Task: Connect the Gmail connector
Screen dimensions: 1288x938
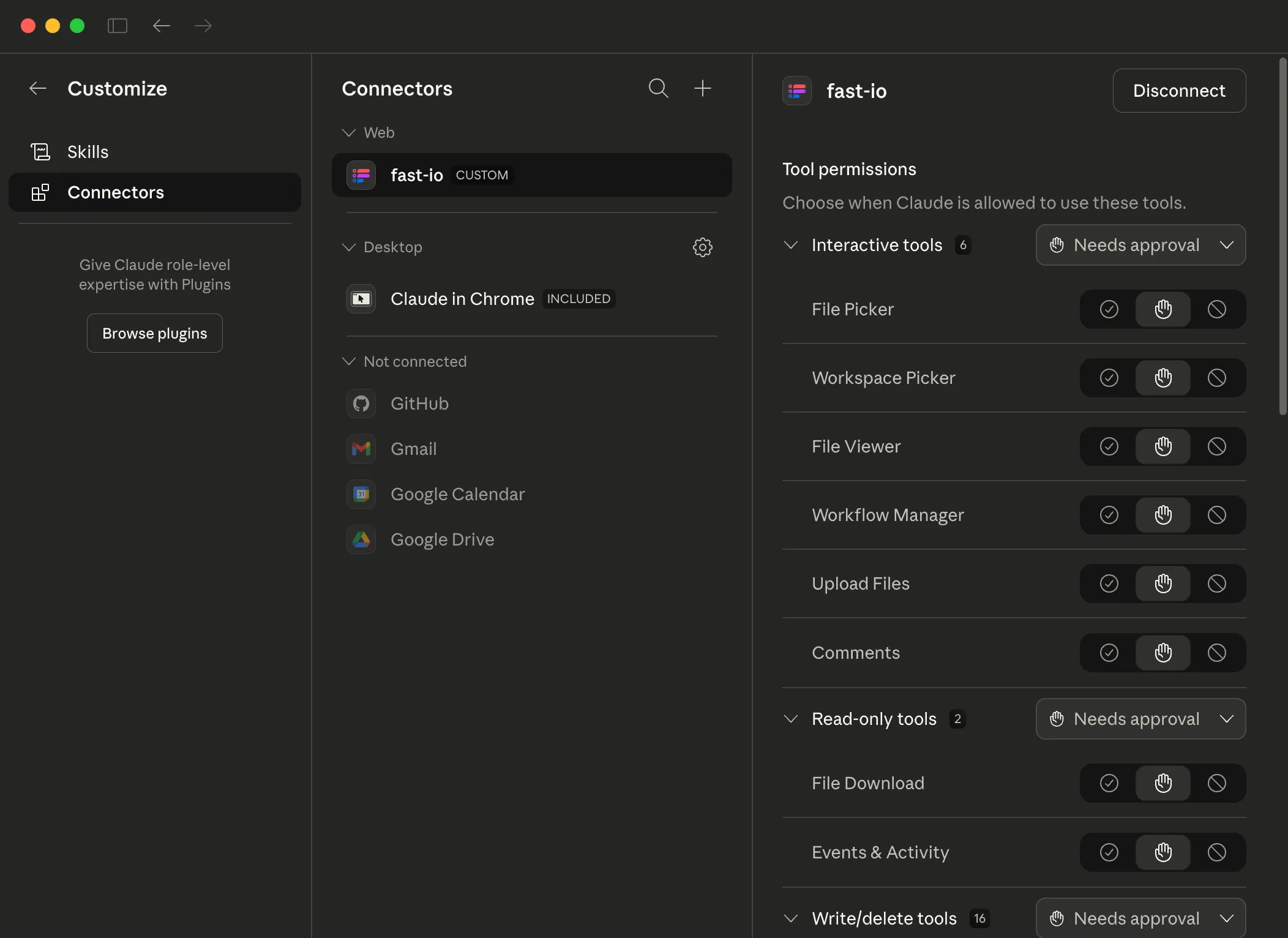Action: point(414,449)
